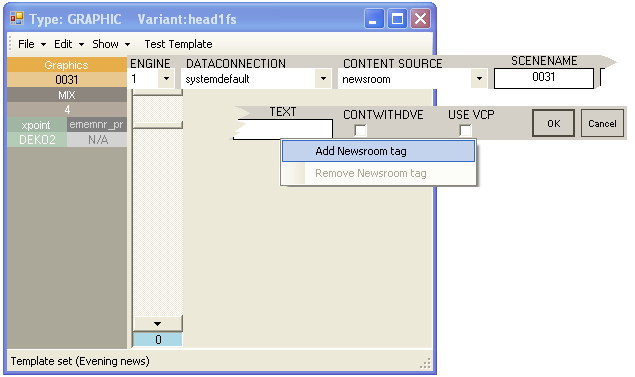Close the GRAPHIC template window
The width and height of the screenshot is (635, 377).
point(420,19)
